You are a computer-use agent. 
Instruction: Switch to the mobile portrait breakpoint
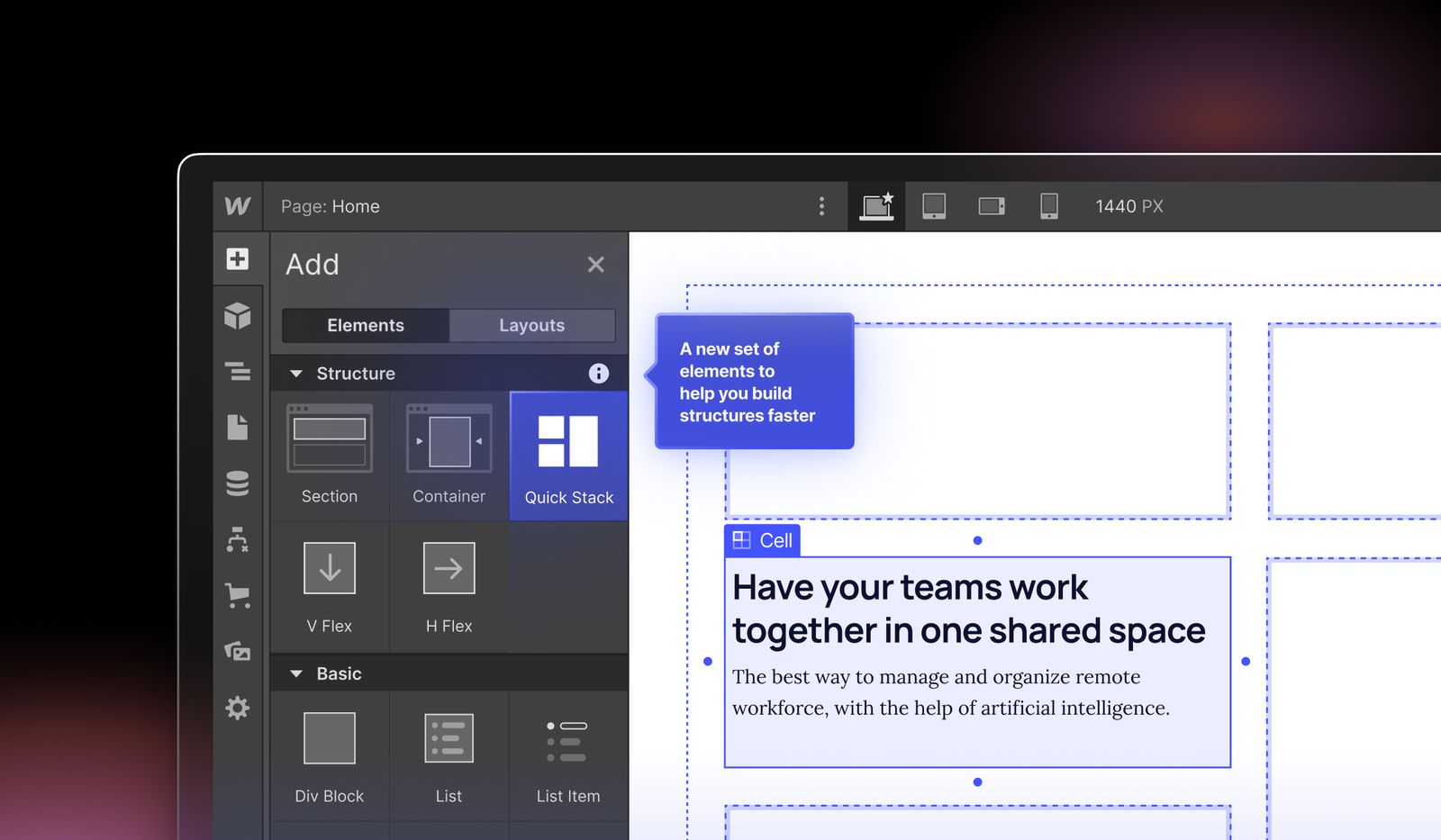click(x=1048, y=206)
